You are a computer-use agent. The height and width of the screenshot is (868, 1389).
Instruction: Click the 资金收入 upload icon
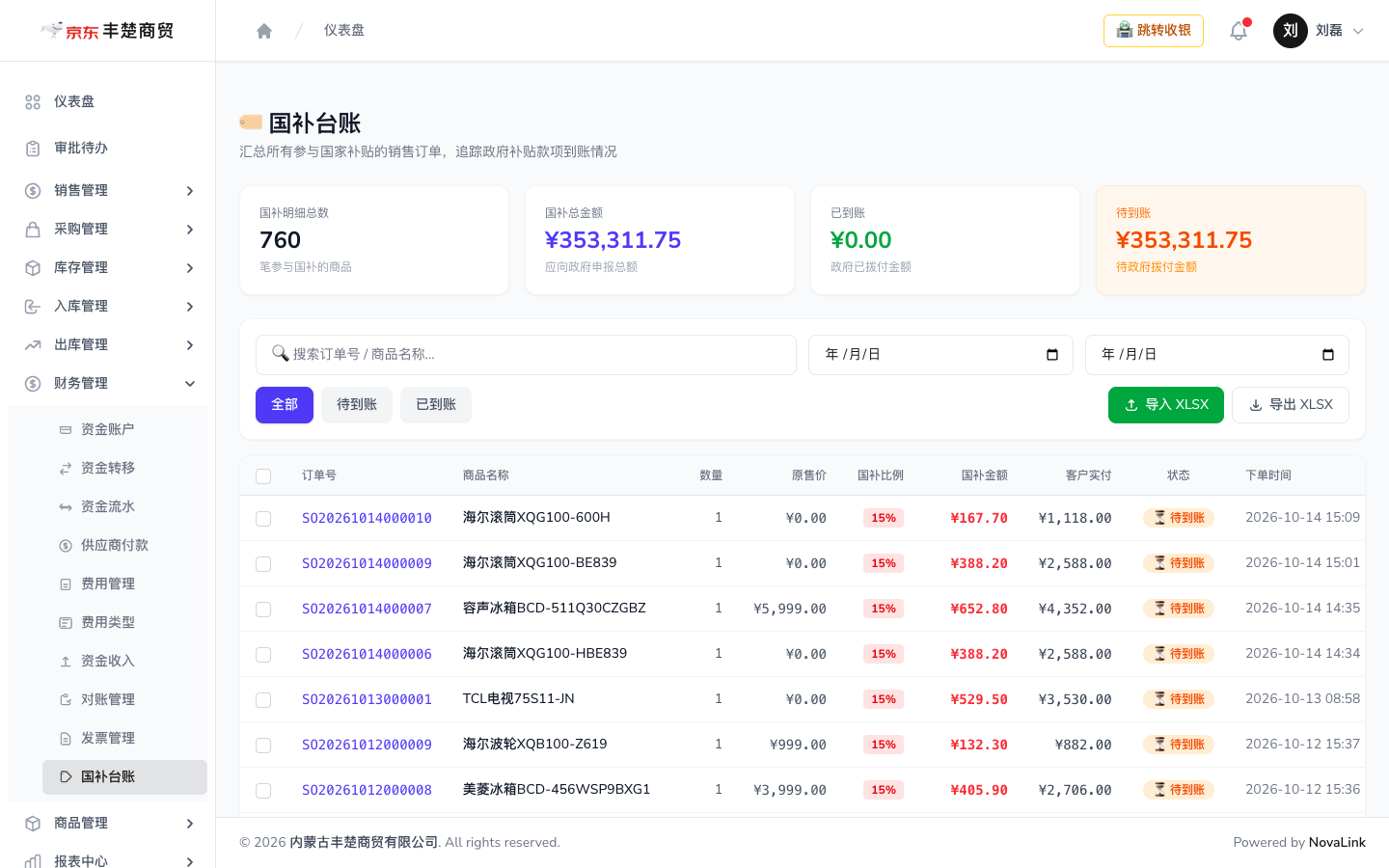pos(66,662)
